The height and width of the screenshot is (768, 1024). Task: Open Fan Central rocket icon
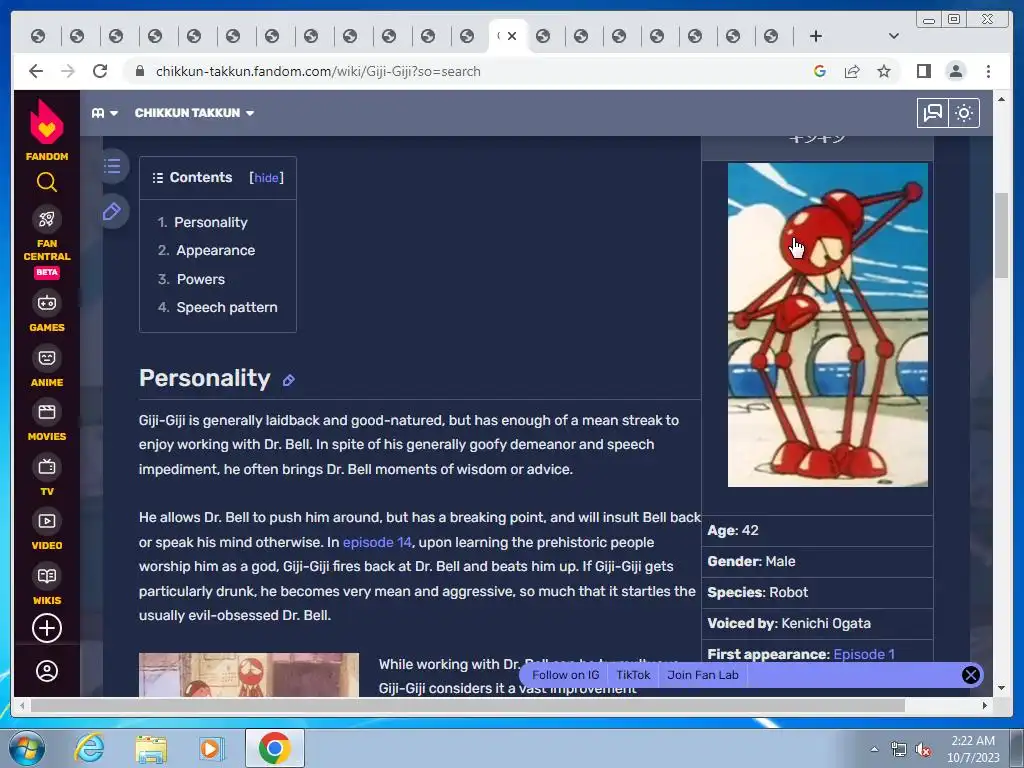pyautogui.click(x=46, y=219)
